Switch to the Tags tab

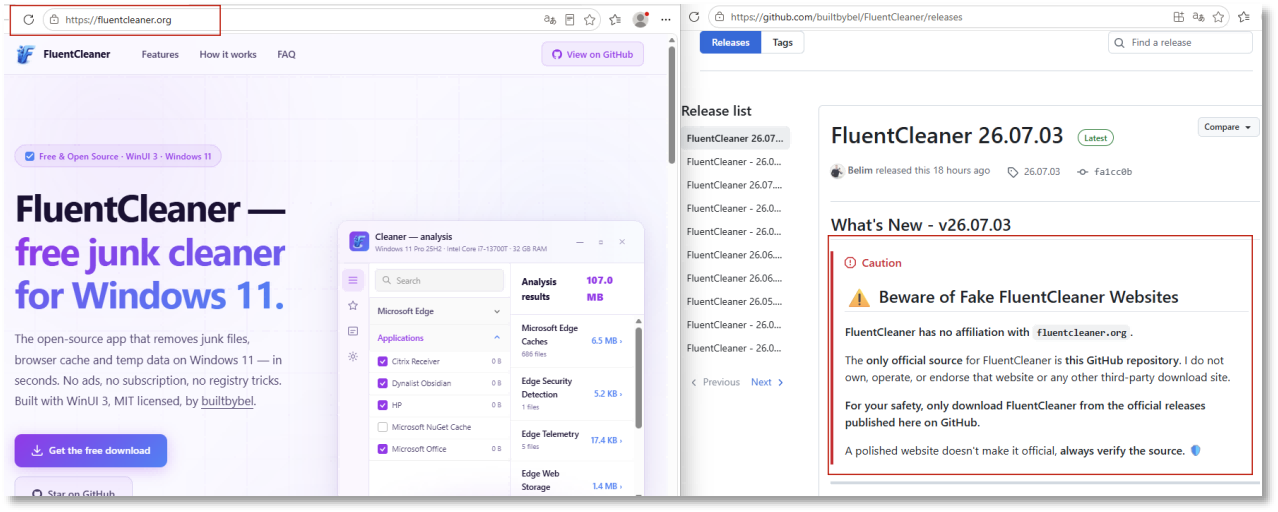pos(783,43)
